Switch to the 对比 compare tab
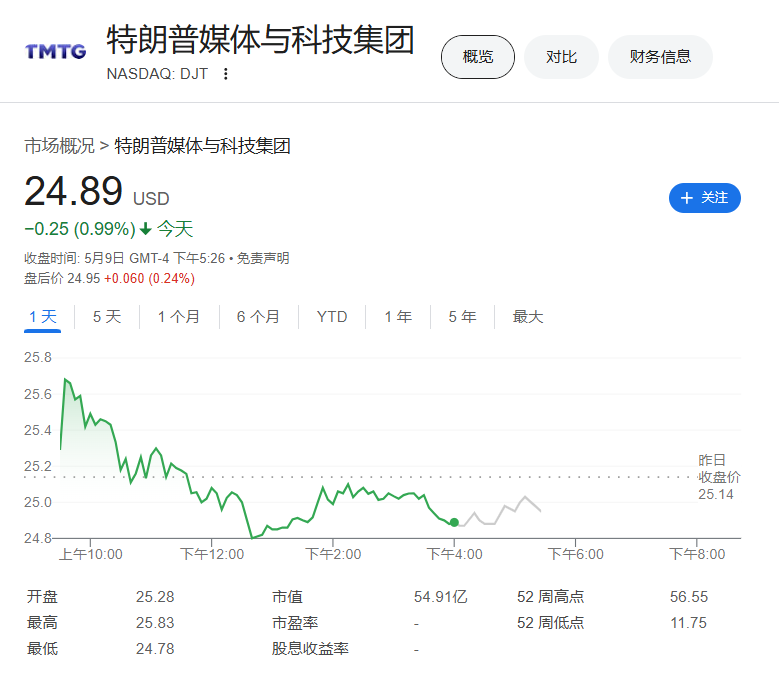The image size is (779, 676). (561, 57)
